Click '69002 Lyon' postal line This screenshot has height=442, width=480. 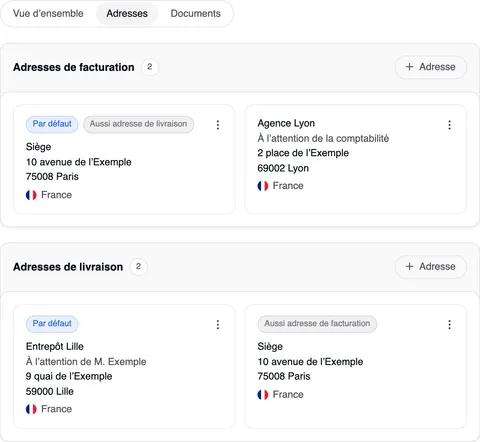pyautogui.click(x=283, y=168)
